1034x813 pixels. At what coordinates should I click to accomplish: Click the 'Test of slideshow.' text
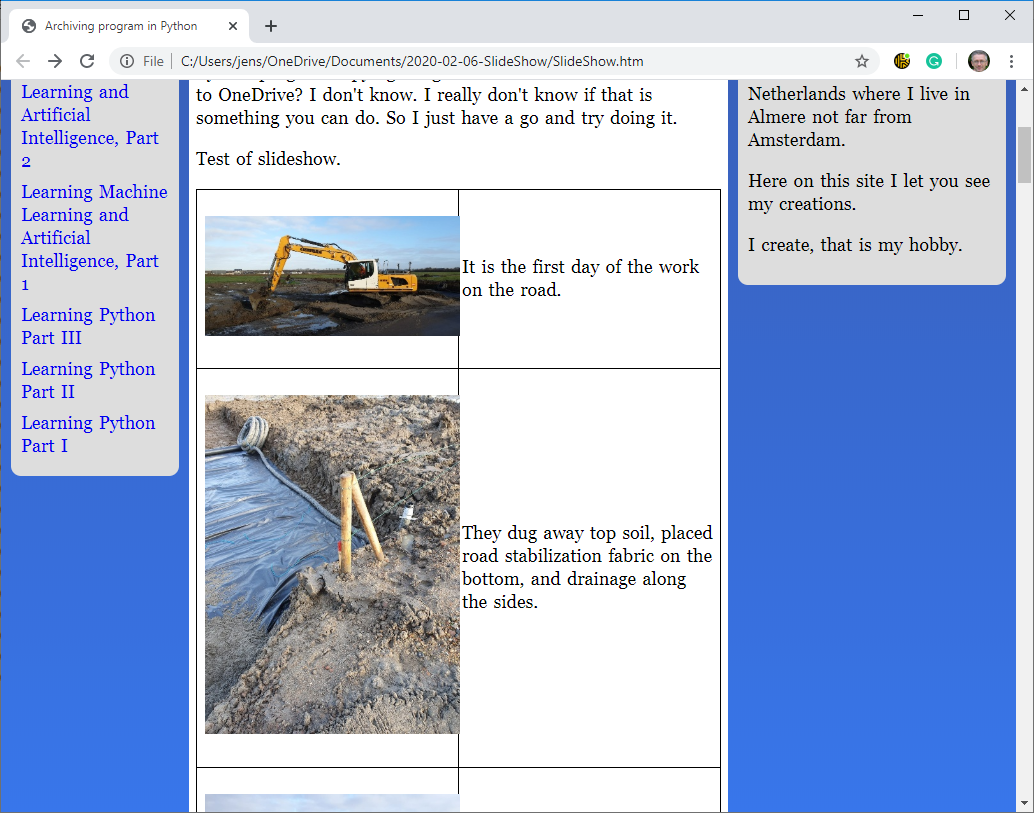click(x=268, y=159)
